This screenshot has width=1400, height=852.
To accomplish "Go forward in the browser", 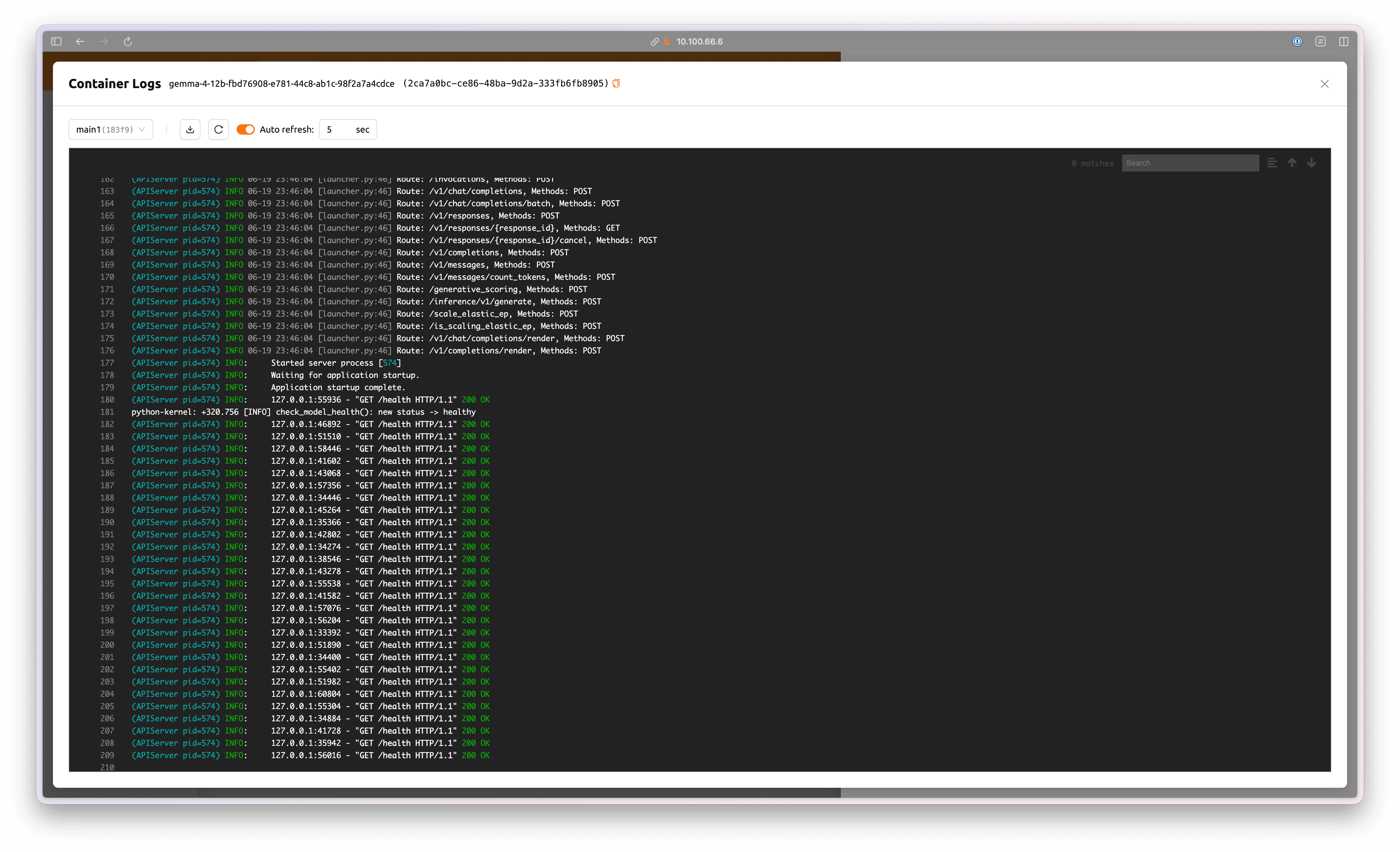I will [x=104, y=41].
